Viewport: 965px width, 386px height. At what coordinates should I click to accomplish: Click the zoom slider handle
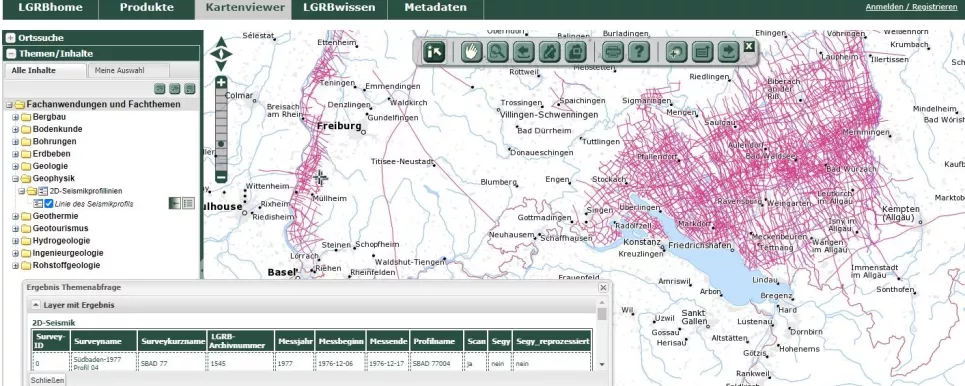tap(222, 143)
